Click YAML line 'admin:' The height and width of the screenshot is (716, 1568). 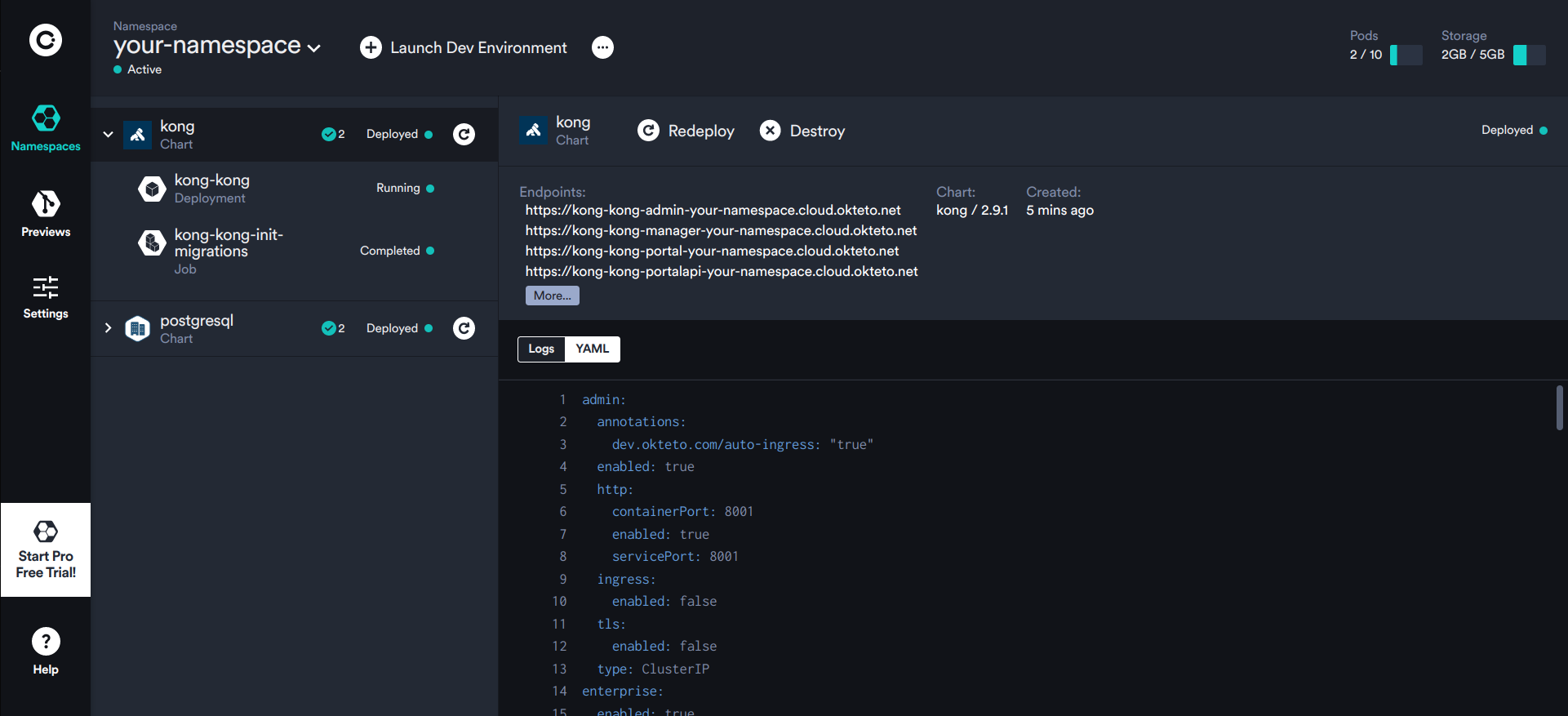[604, 399]
